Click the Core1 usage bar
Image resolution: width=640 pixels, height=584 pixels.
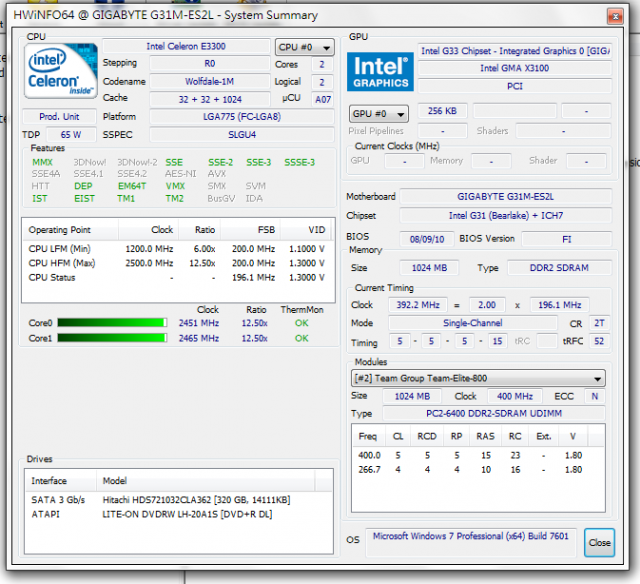112,338
